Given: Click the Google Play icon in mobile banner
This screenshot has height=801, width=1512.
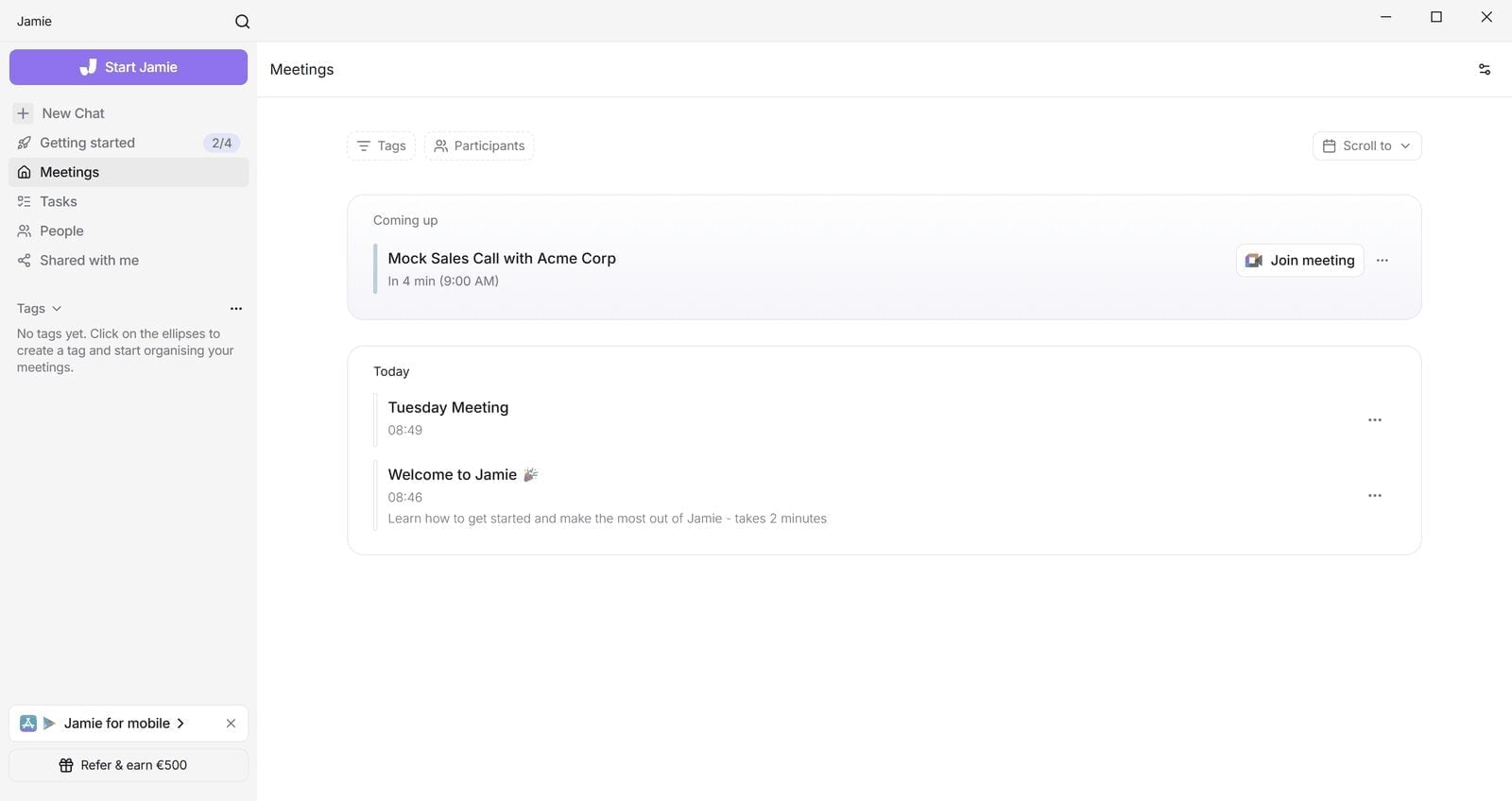Looking at the screenshot, I should pos(49,724).
